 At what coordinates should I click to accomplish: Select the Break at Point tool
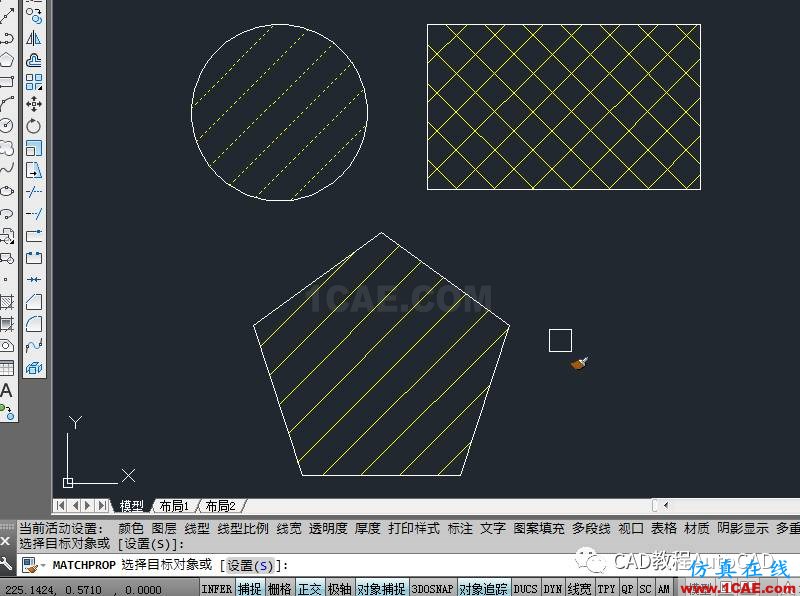pos(34,236)
